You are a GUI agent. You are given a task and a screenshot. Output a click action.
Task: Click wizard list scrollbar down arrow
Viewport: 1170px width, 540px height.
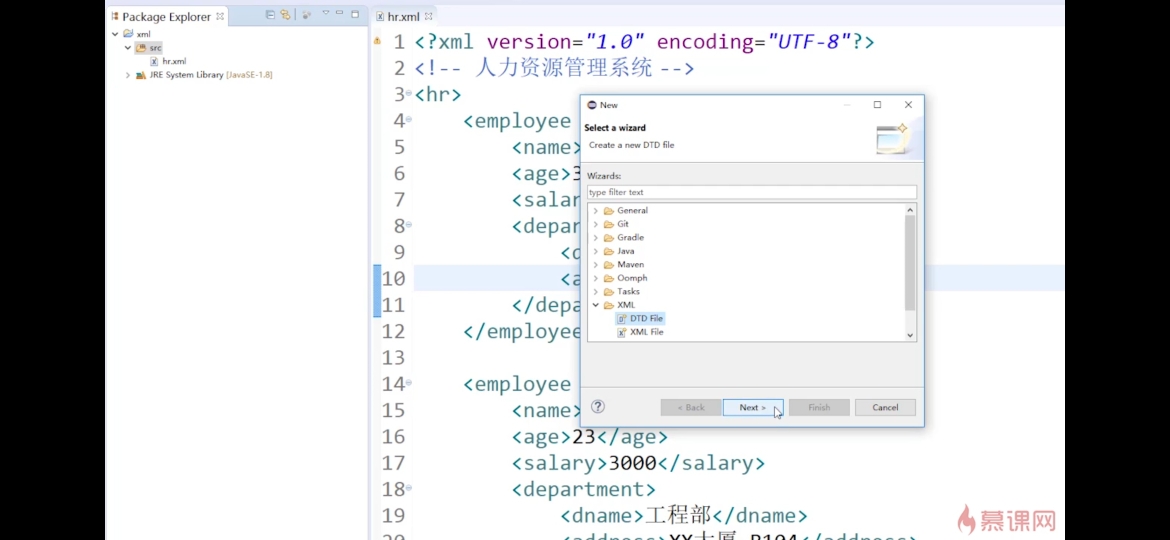coord(910,336)
